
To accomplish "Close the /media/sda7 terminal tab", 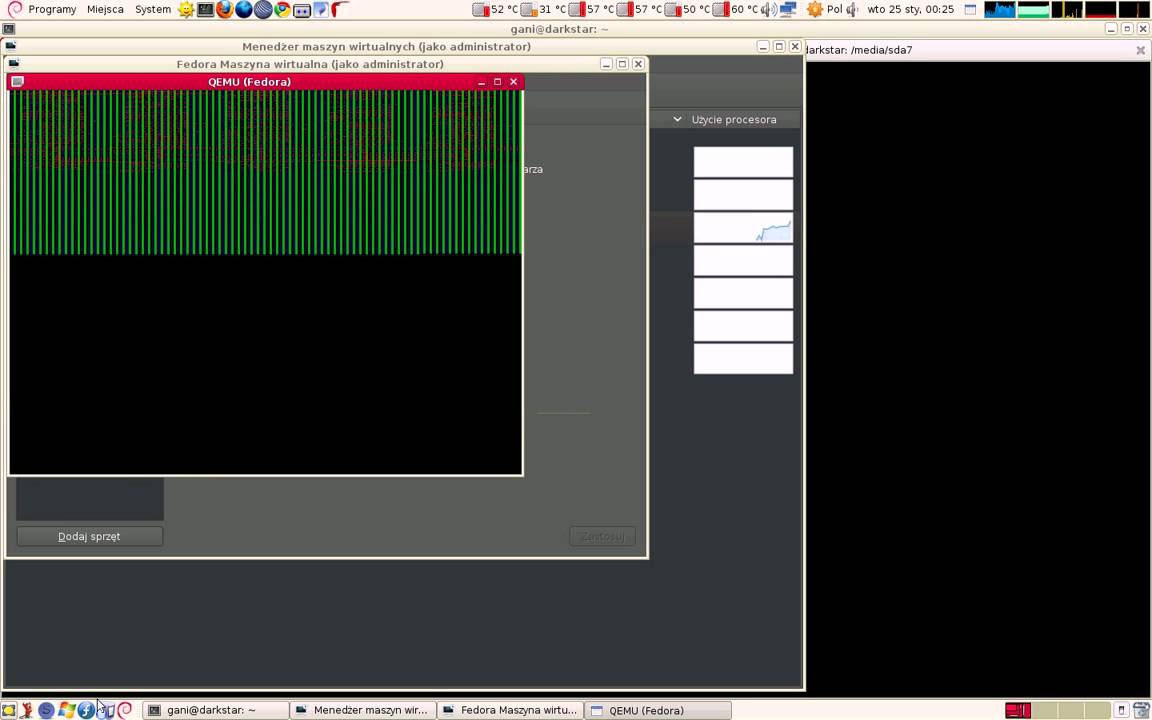I will click(1140, 50).
